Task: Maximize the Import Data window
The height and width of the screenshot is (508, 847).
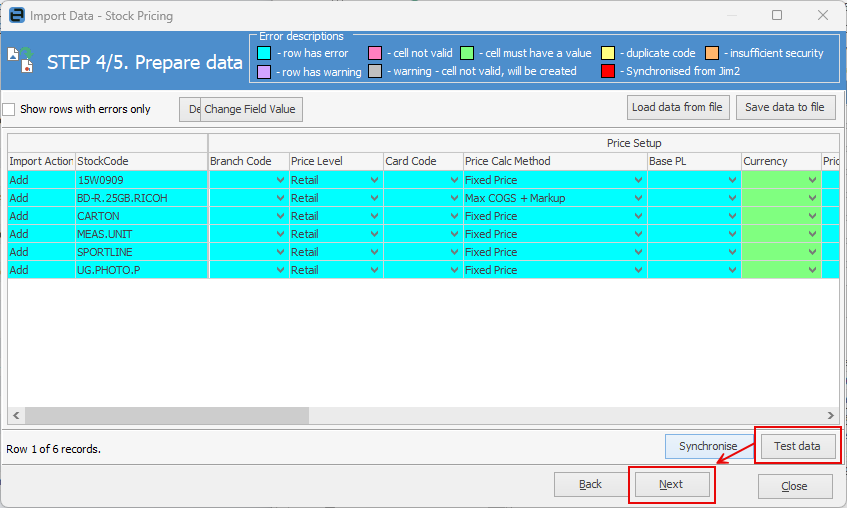Action: click(x=777, y=15)
